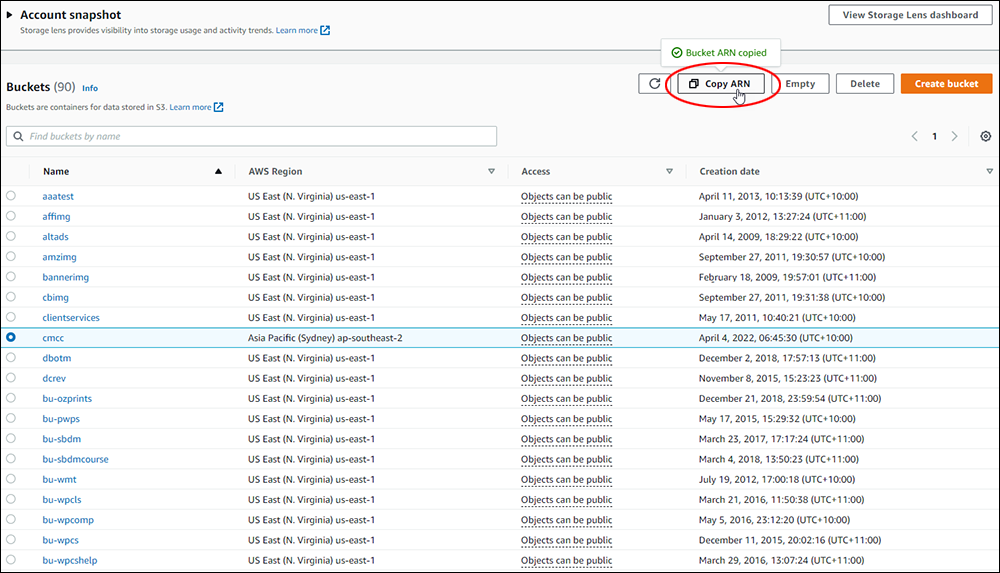Open the bu-pwps bucket
Image resolution: width=1000 pixels, height=573 pixels.
pos(61,419)
